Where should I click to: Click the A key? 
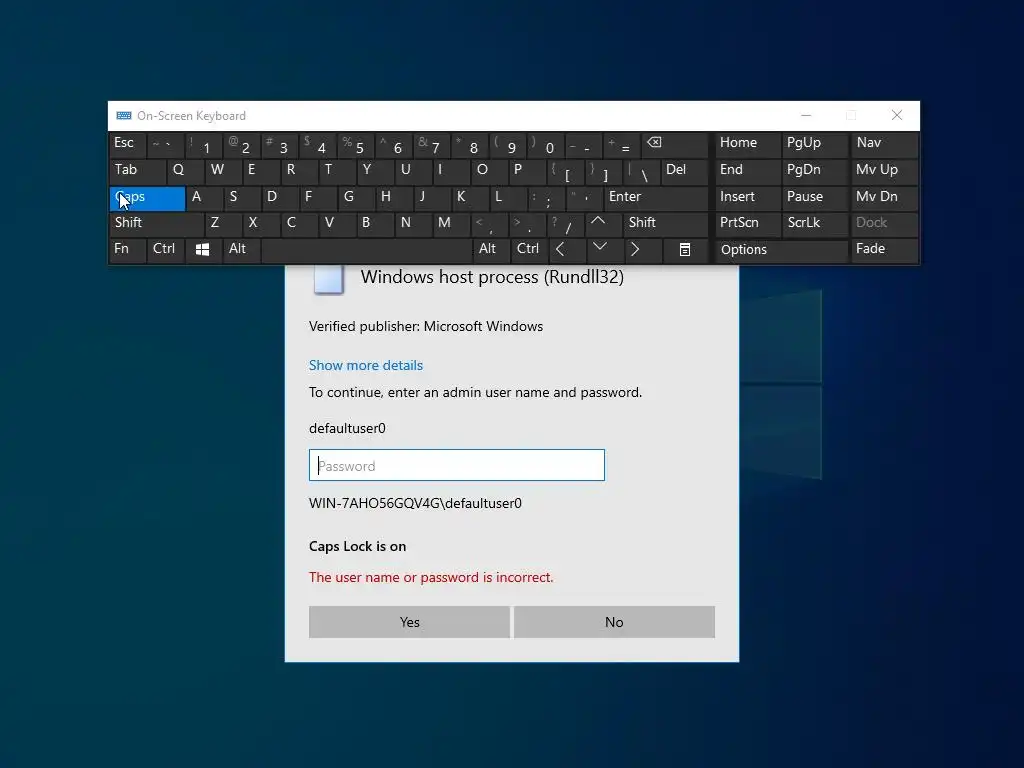(204, 199)
